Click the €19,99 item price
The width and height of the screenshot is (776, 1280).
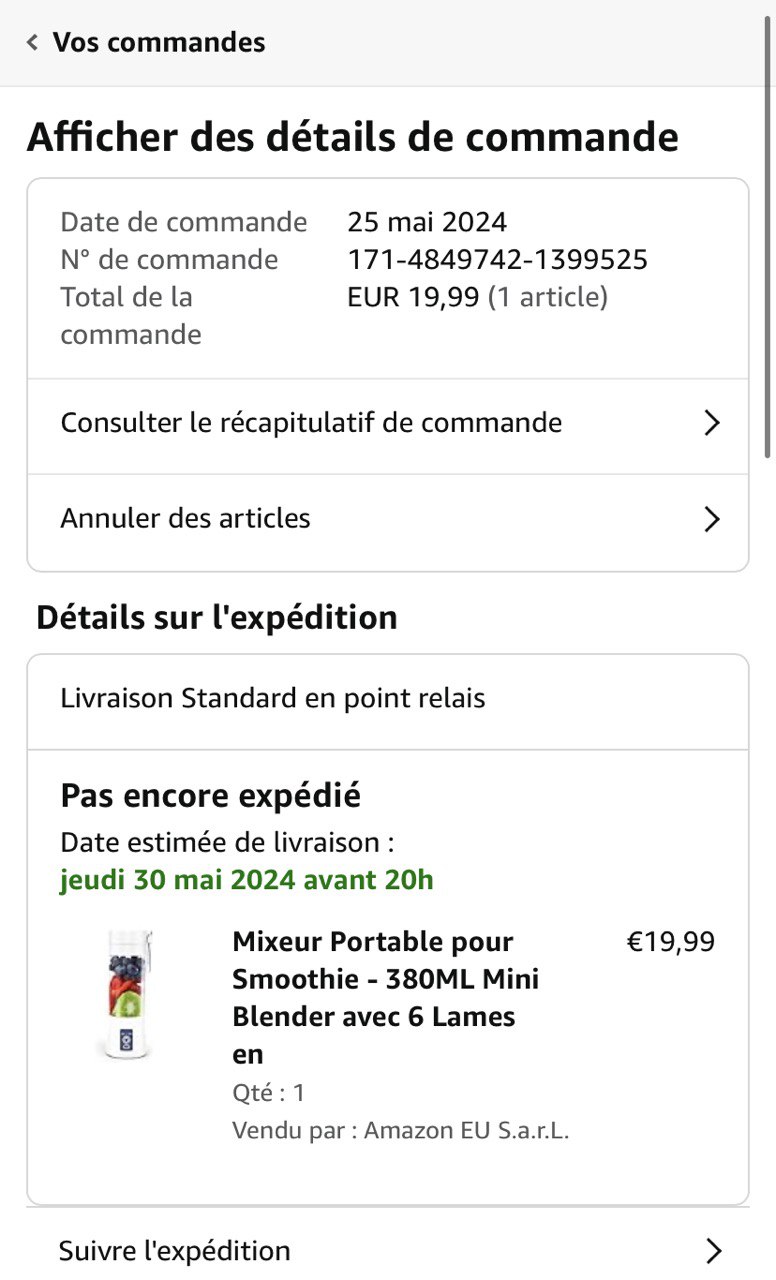[670, 942]
